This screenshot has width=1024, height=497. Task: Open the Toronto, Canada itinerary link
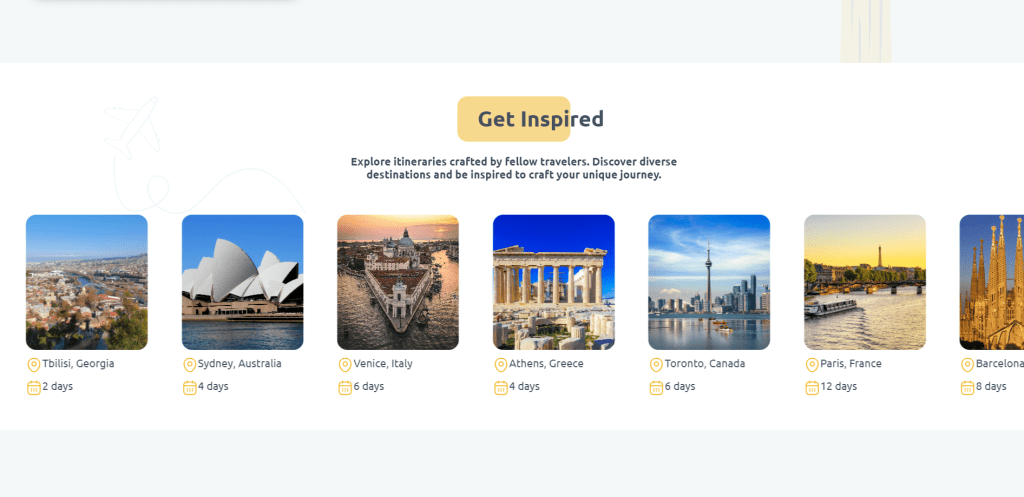pos(704,364)
